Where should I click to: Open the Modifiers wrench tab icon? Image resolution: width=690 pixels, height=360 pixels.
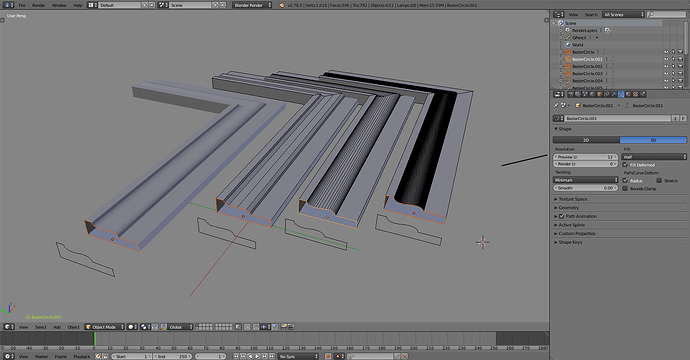[x=614, y=94]
